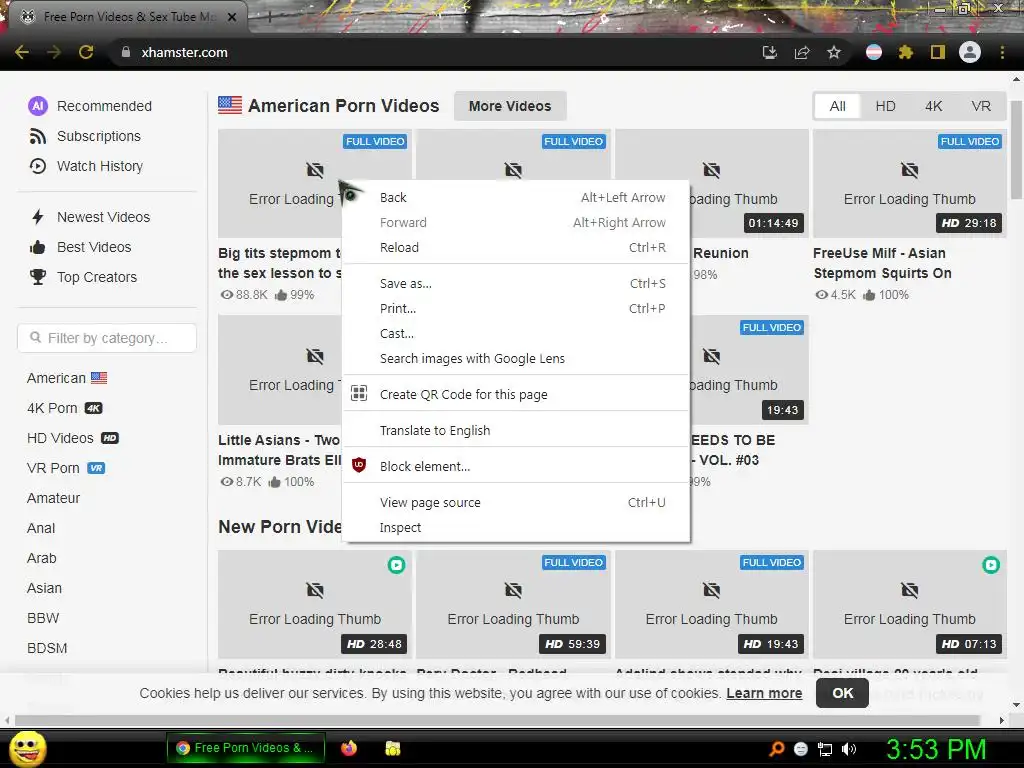This screenshot has height=768, width=1024.
Task: Choose Save as... in the context menu
Action: [x=516, y=283]
